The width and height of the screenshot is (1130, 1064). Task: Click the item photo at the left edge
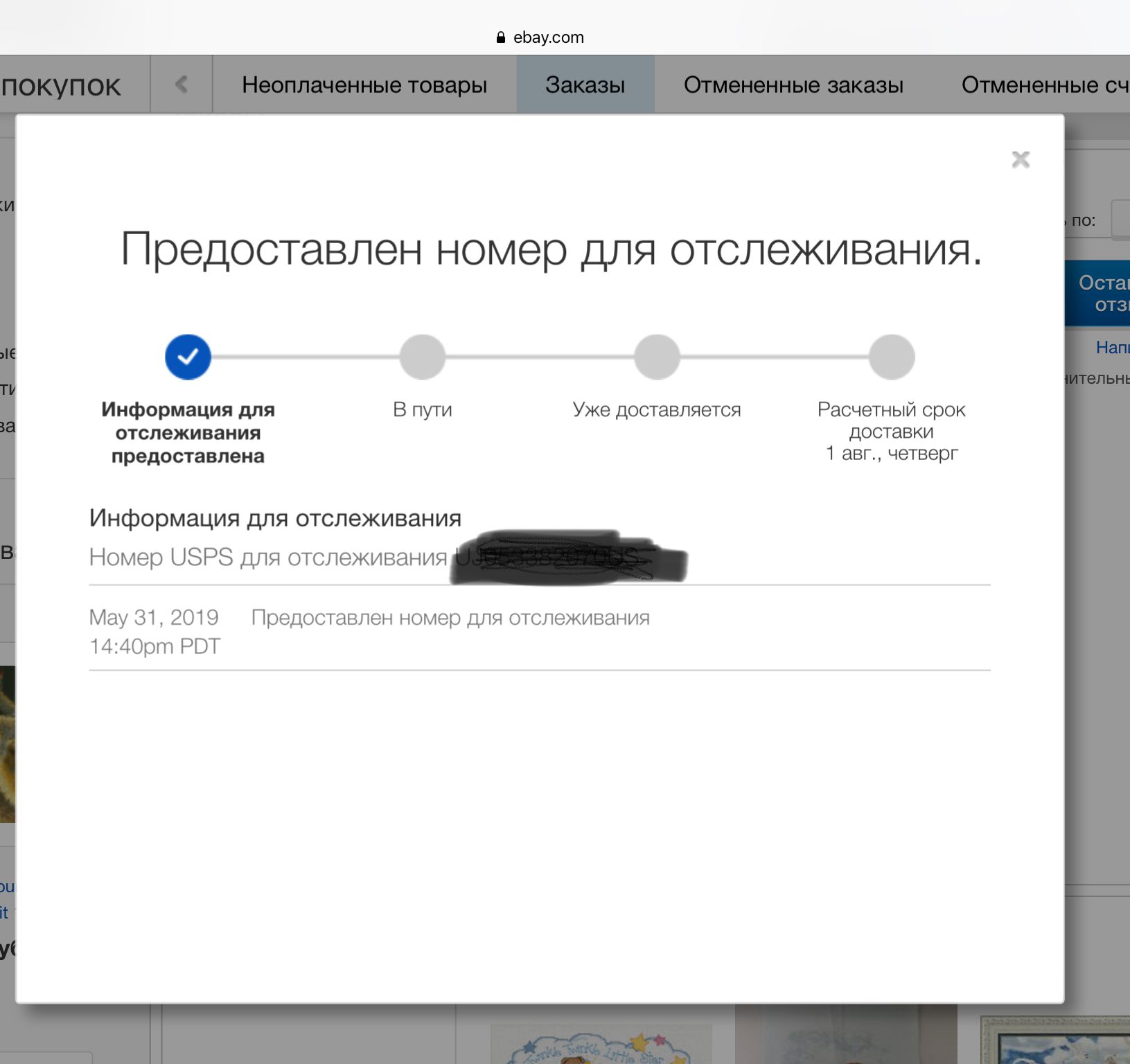pos(7,743)
